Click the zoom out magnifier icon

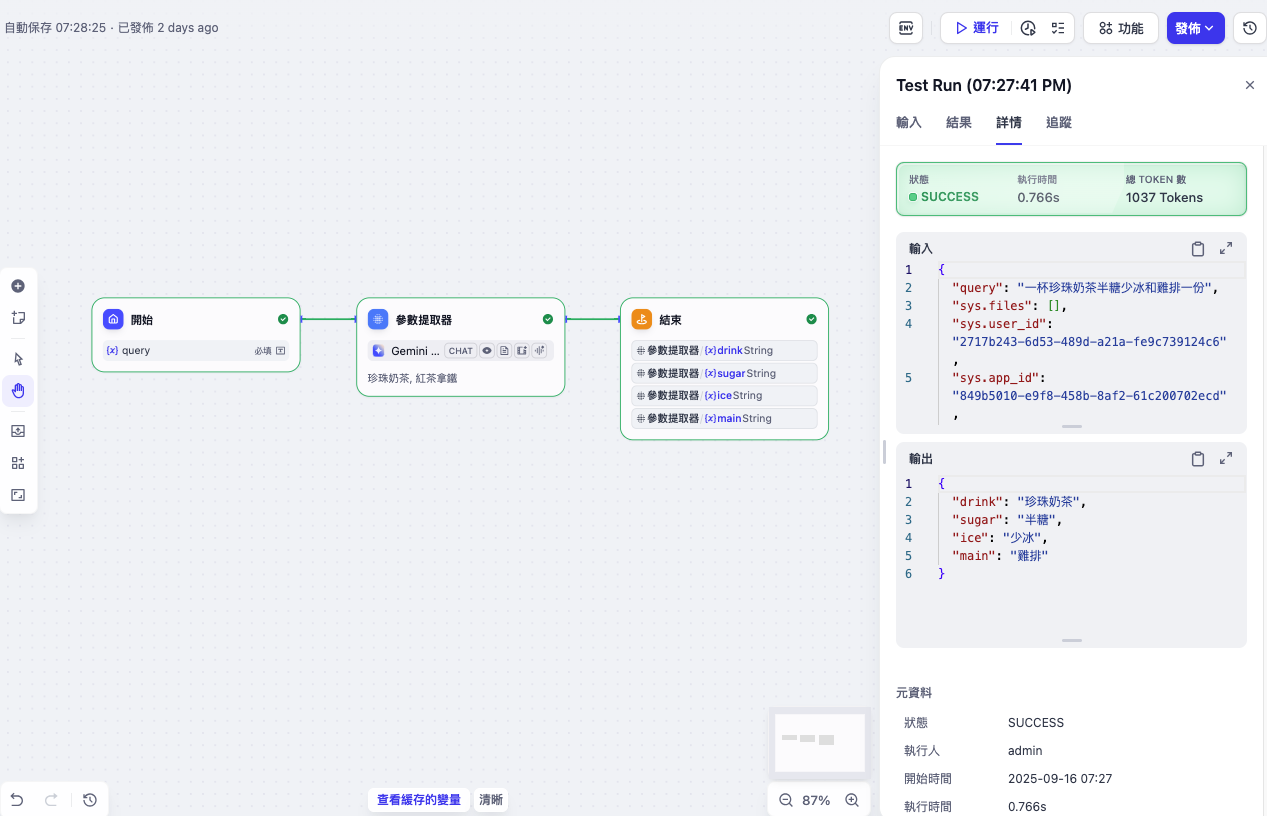tap(786, 800)
